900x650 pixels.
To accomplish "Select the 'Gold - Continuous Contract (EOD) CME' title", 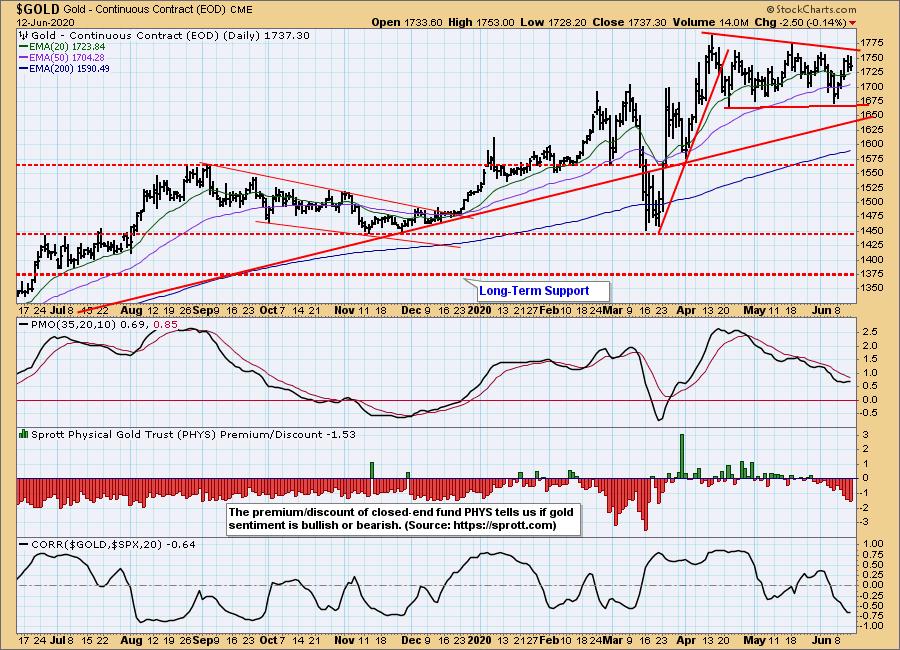I will point(160,10).
